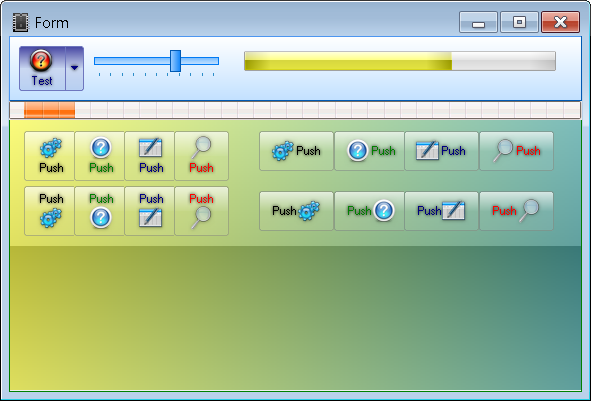The image size is (591, 401).
Task: Click the Test button with red question icon
Action: coord(42,68)
